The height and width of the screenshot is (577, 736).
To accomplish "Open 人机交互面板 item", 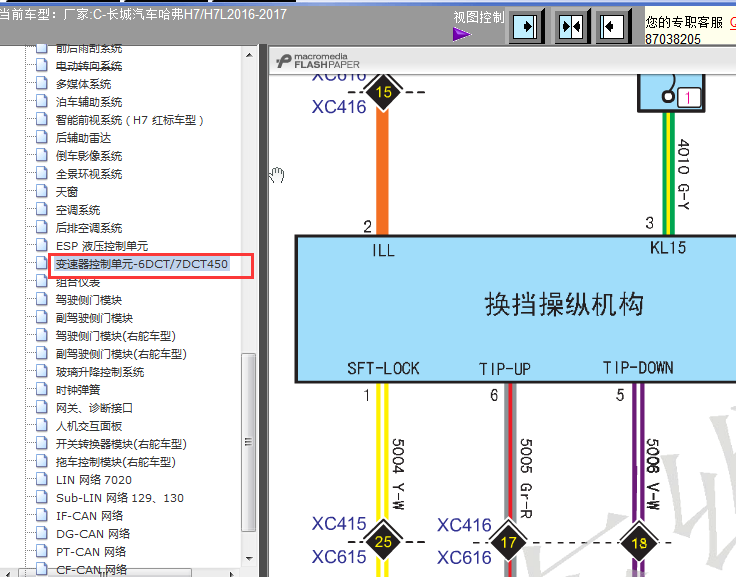I will coord(89,426).
